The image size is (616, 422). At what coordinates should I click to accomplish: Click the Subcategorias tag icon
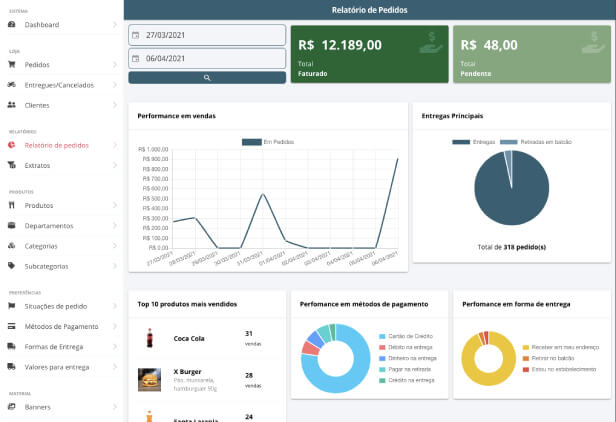pos(11,266)
